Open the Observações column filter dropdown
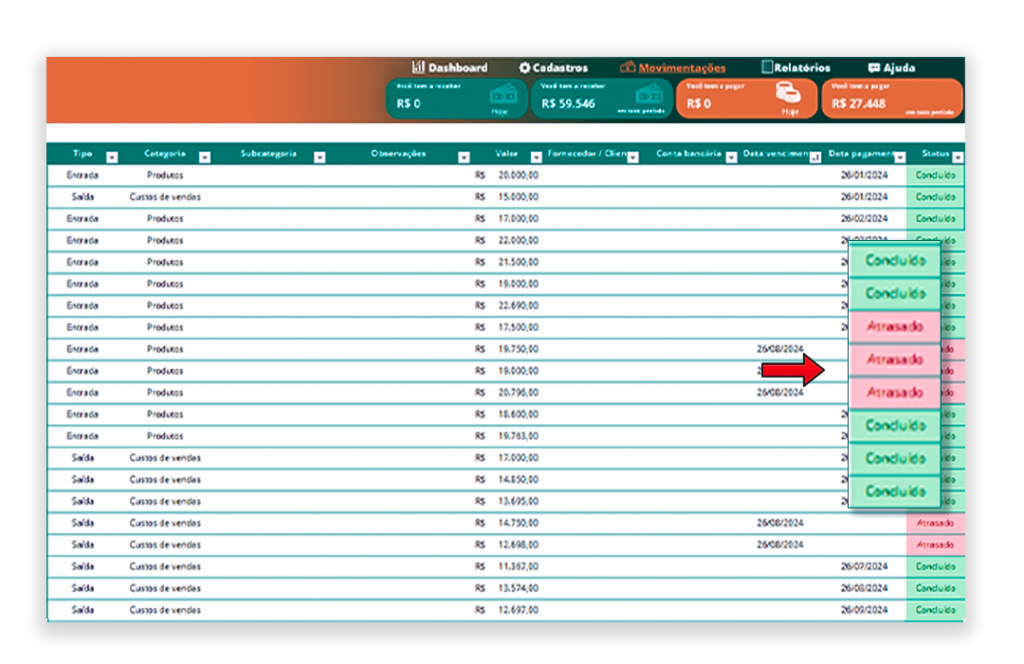Screen dimensions: 1024x664 [464, 157]
